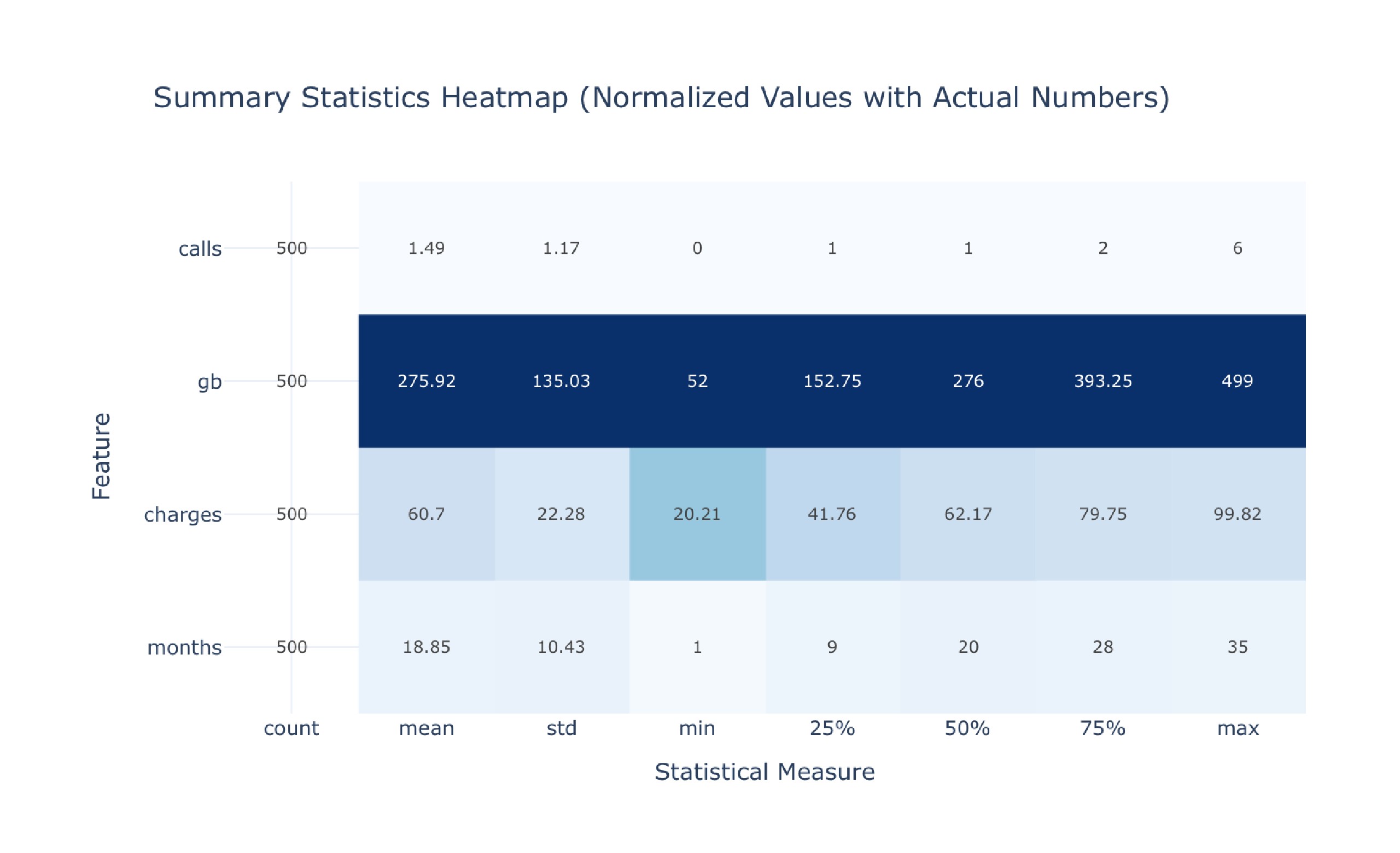Screen dimensions: 1400x853
Task: Select the calls max cell showing 6
Action: tap(1238, 248)
